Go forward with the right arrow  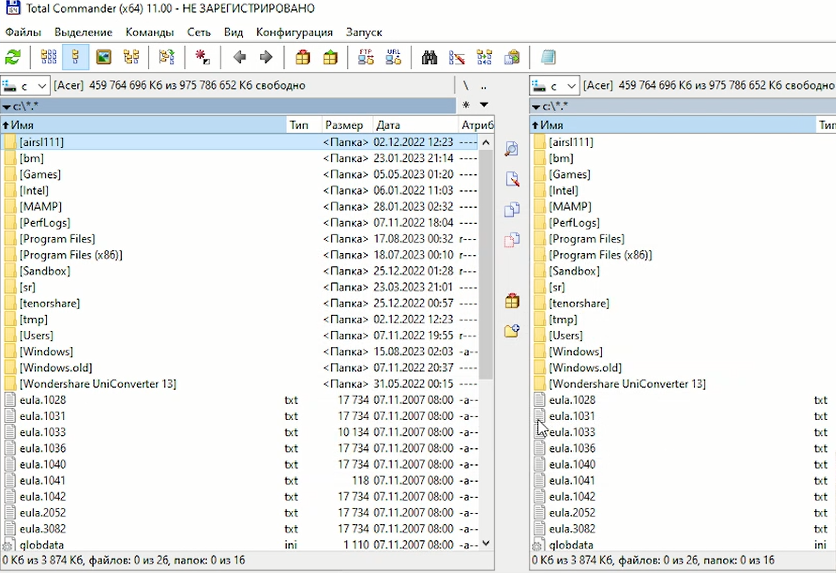(266, 57)
